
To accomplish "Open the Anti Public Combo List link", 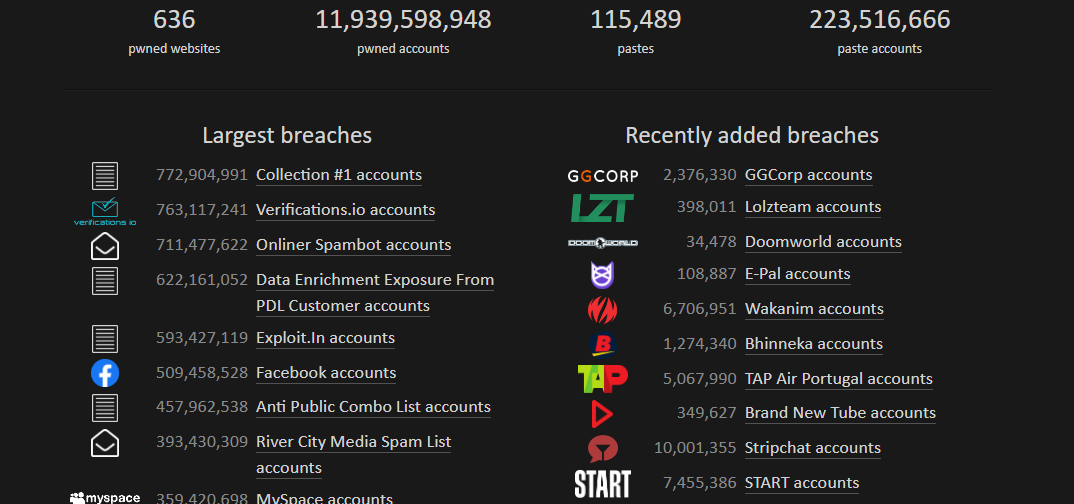I will pyautogui.click(x=373, y=407).
